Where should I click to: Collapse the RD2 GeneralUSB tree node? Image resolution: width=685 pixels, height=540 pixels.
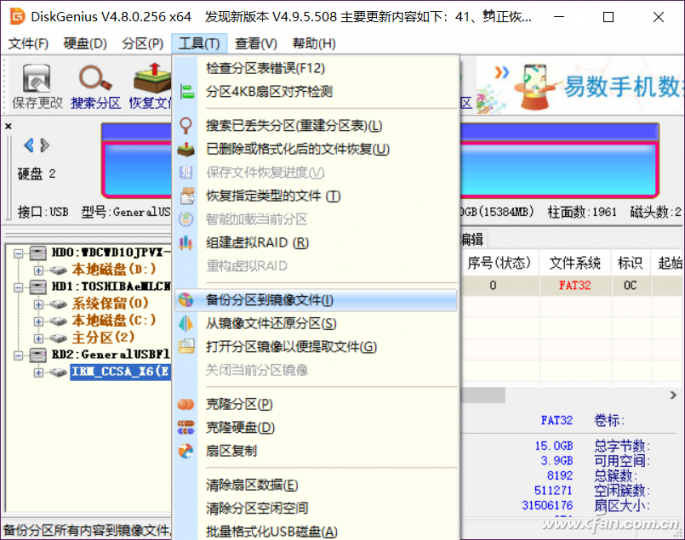click(x=18, y=356)
